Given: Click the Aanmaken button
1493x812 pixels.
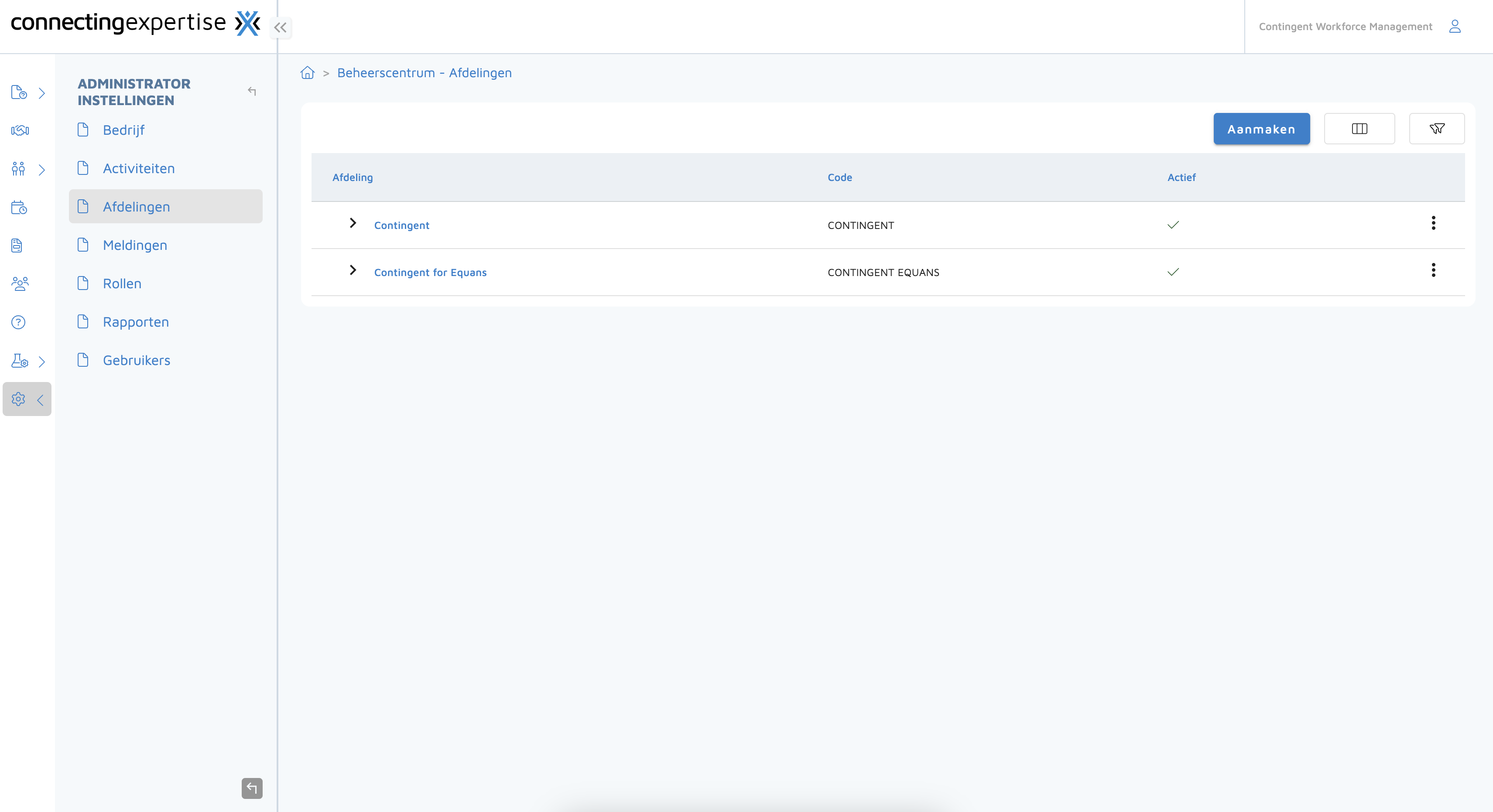Looking at the screenshot, I should tap(1261, 129).
